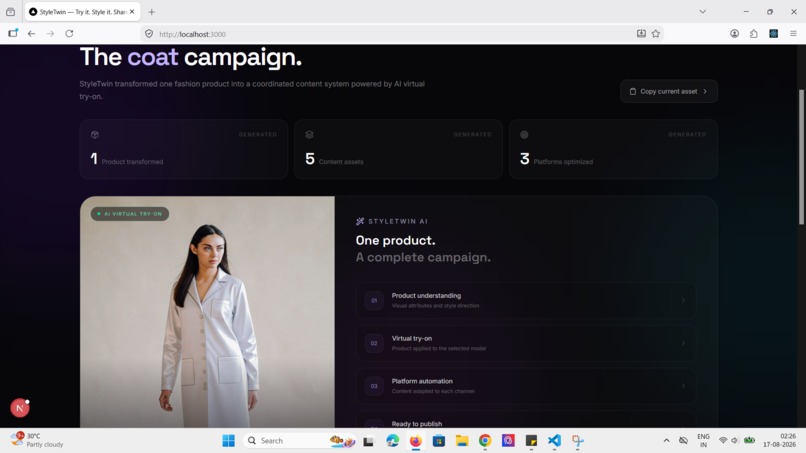Expand the Virtual try-on step

525,343
